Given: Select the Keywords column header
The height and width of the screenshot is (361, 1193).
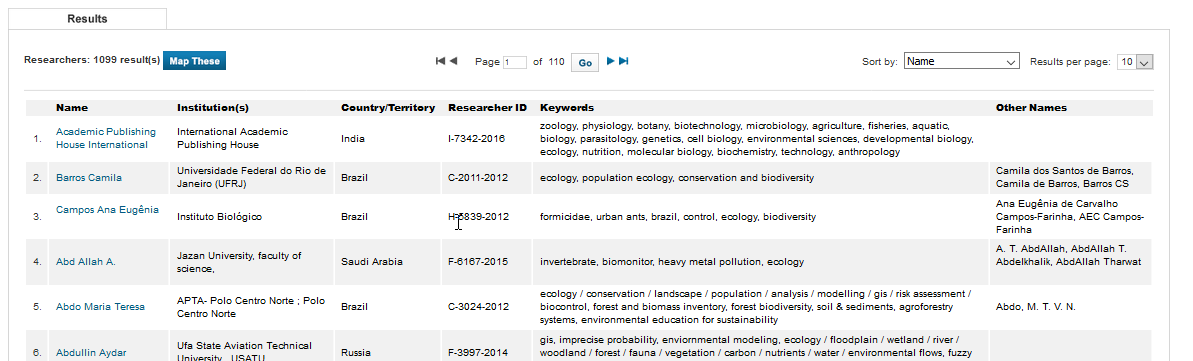Looking at the screenshot, I should click(x=567, y=107).
